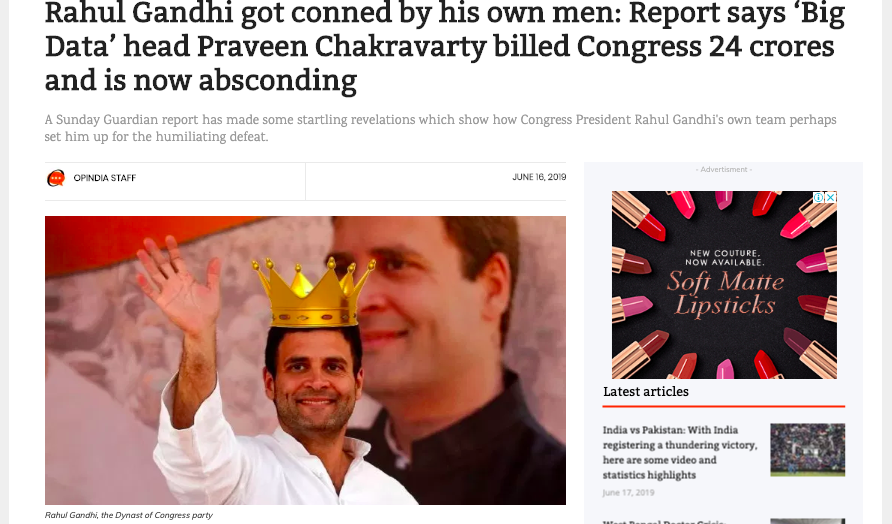The width and height of the screenshot is (892, 524).
Task: Click the Sunday Guardian report subheading text
Action: click(440, 128)
